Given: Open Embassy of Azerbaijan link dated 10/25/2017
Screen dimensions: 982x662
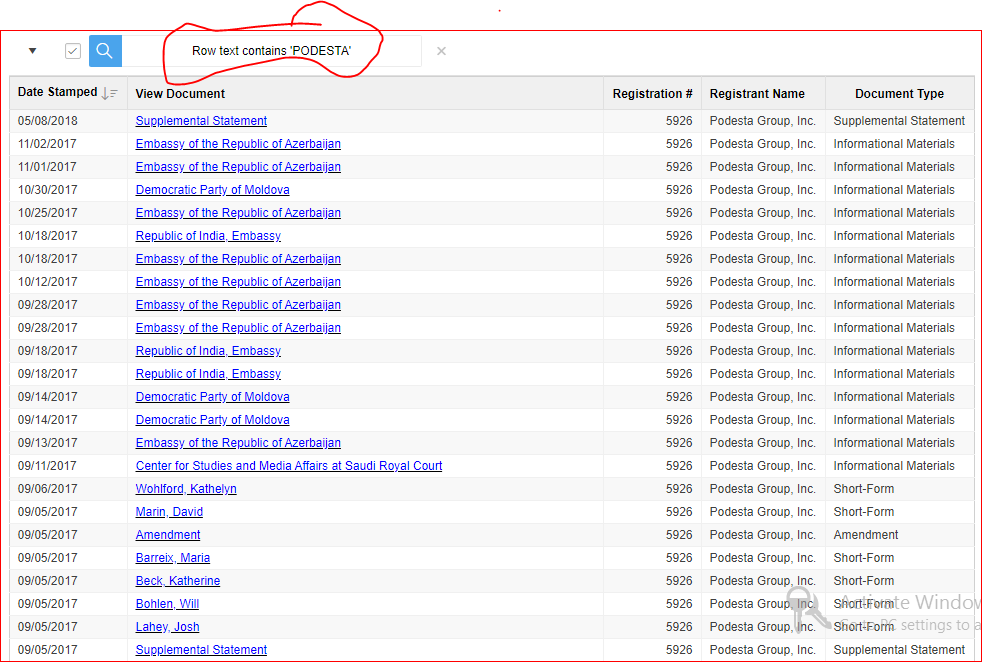Looking at the screenshot, I should tap(238, 213).
